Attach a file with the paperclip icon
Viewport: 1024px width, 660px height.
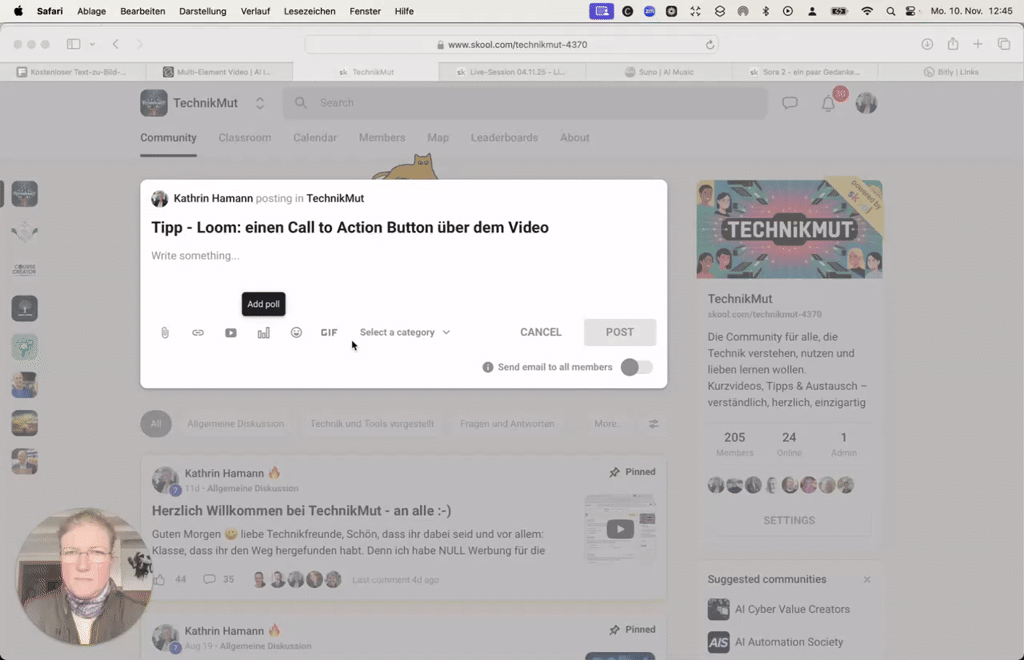click(x=165, y=332)
